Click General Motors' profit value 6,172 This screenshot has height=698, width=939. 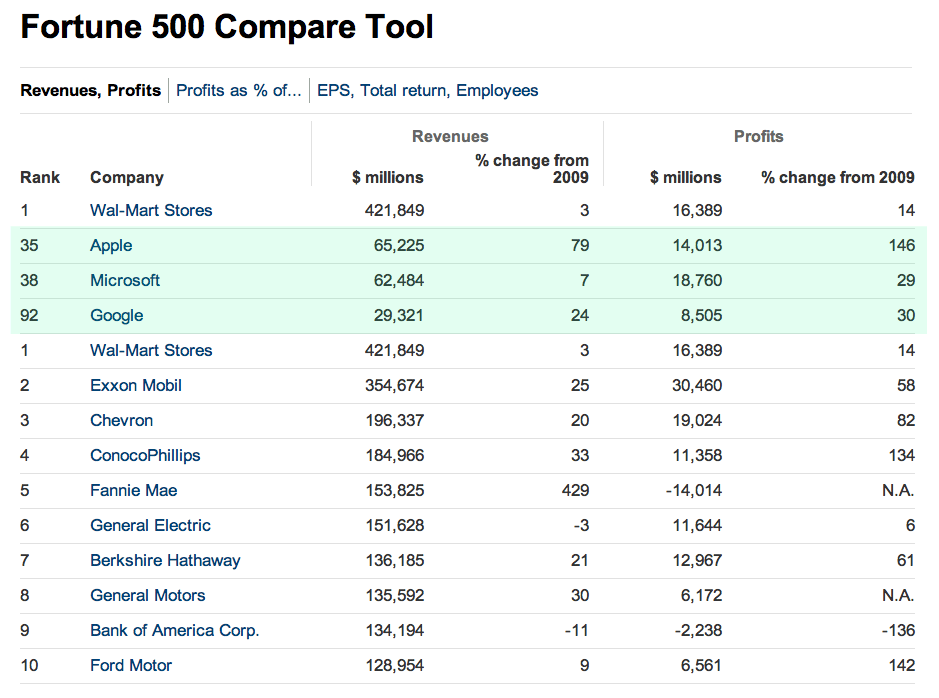point(701,596)
